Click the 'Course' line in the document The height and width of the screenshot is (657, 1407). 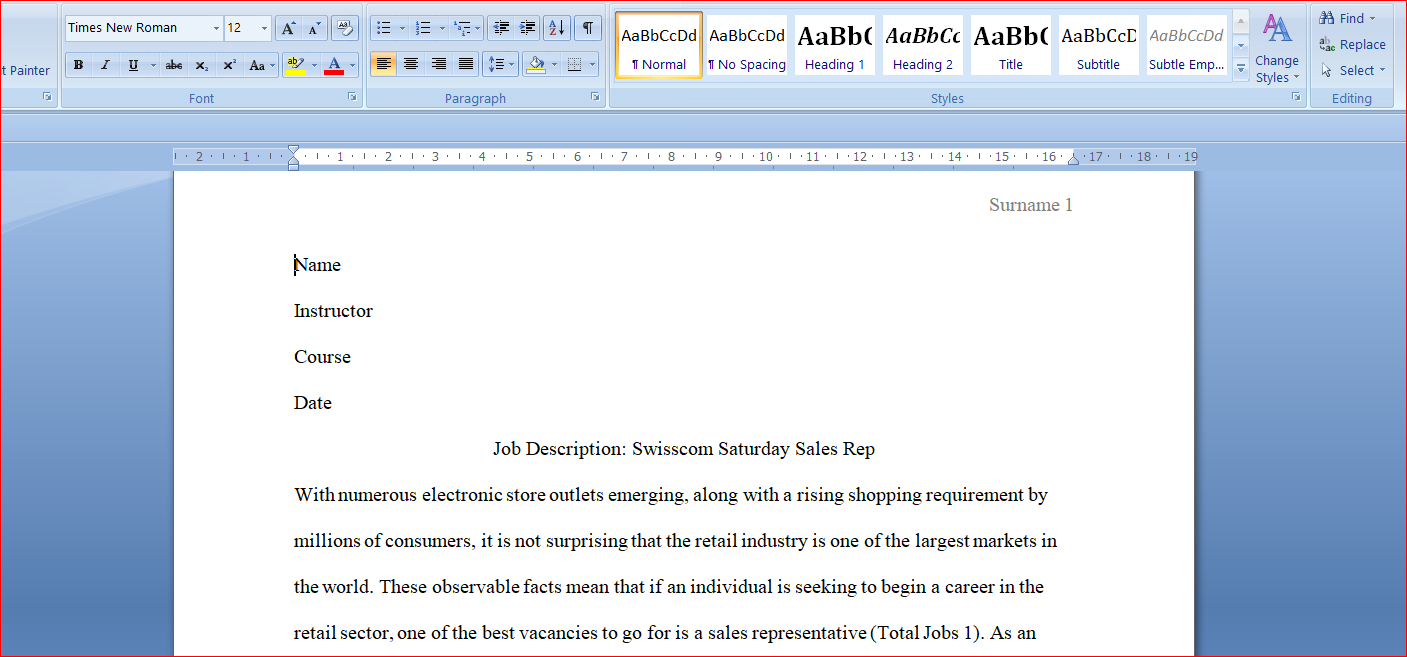(x=322, y=357)
